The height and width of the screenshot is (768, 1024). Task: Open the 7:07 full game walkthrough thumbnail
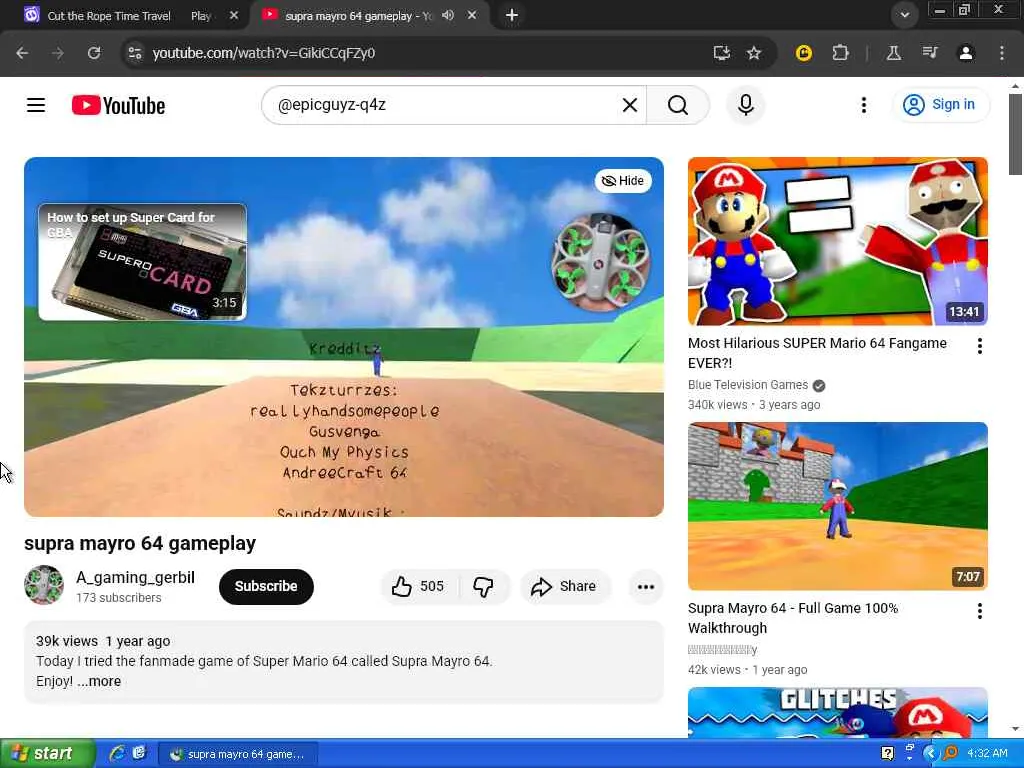click(x=837, y=506)
